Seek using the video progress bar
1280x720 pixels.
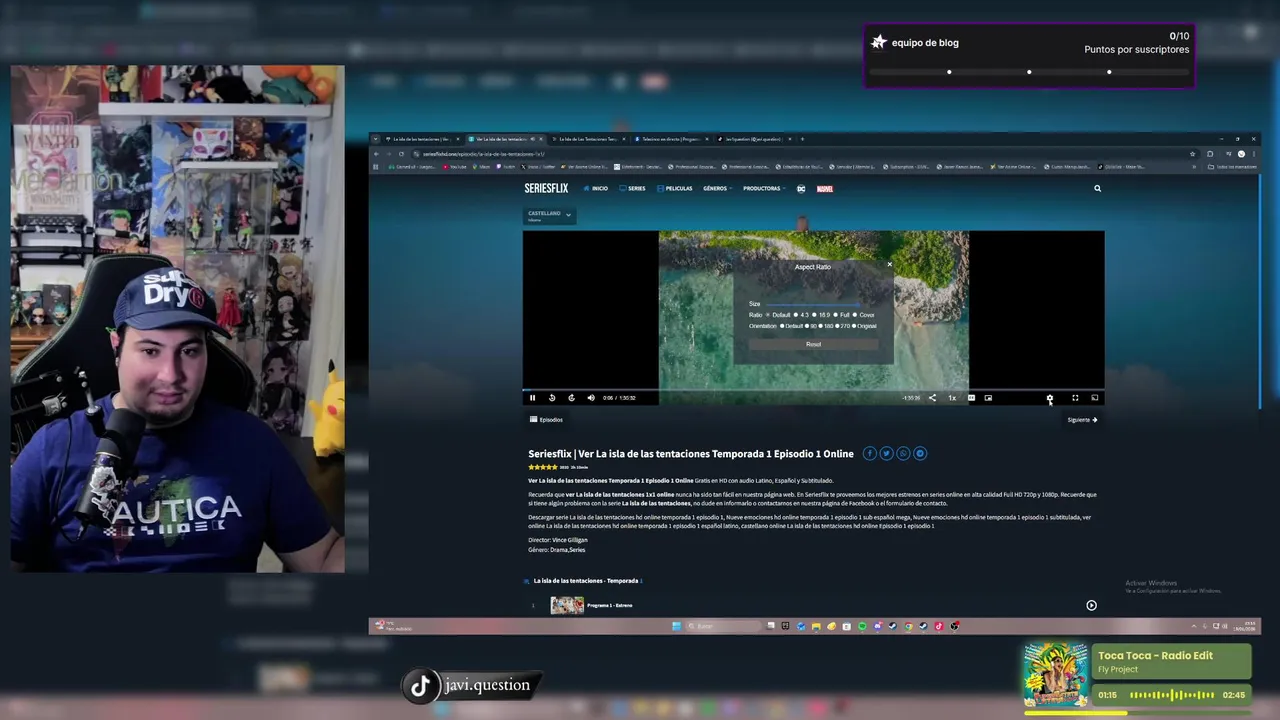point(813,389)
